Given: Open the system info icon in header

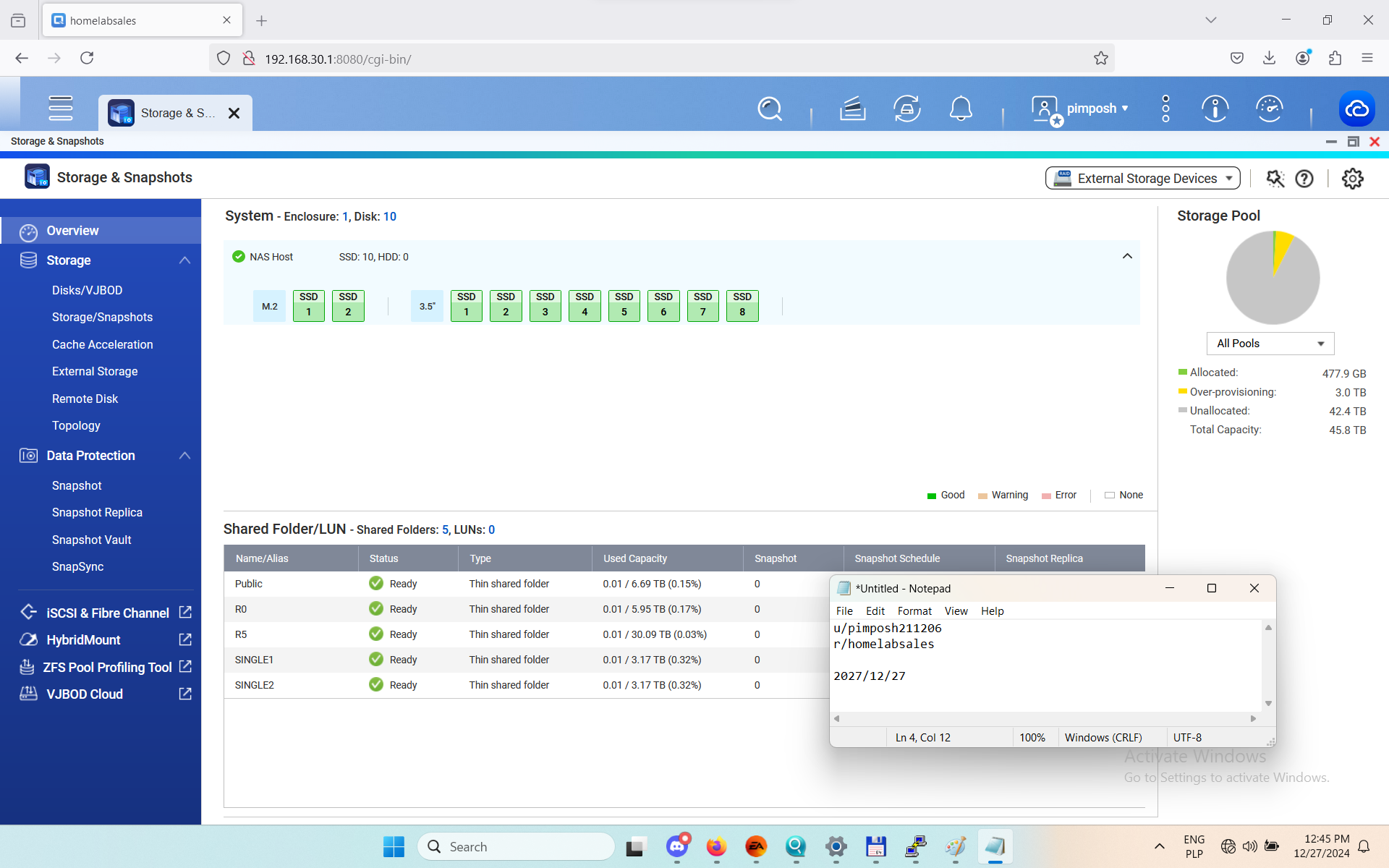Looking at the screenshot, I should coord(1215,109).
